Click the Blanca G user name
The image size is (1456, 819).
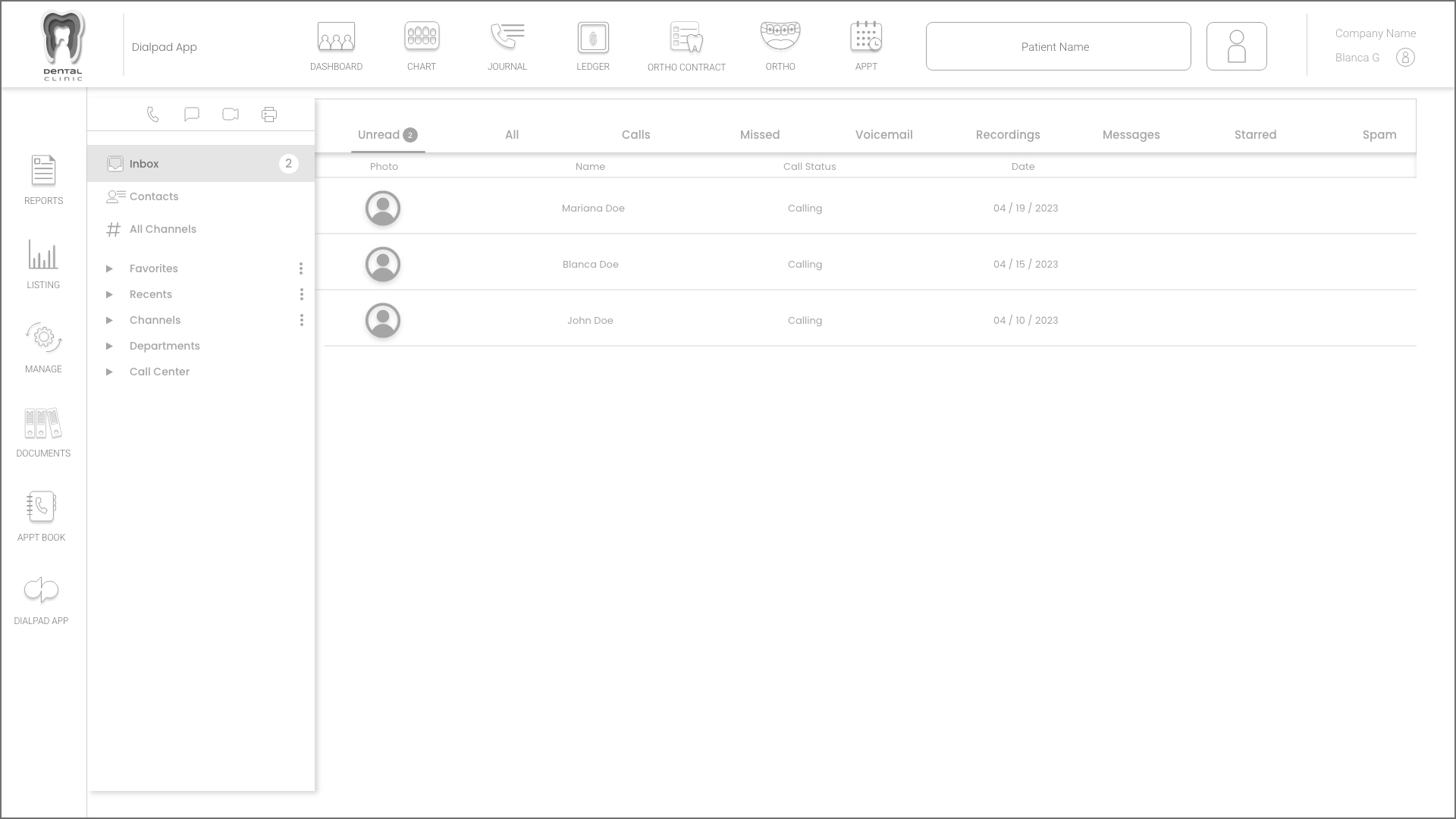click(1357, 58)
